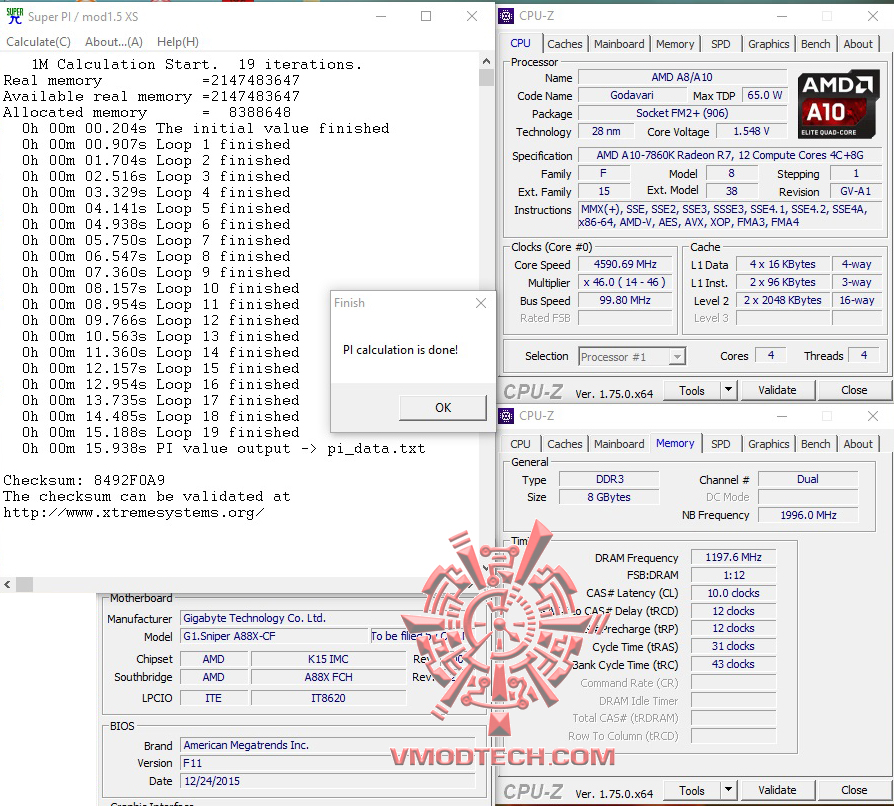Screen dimensions: 894x806
Task: Open Bench tab in lower CPU-Z window
Action: 815,444
